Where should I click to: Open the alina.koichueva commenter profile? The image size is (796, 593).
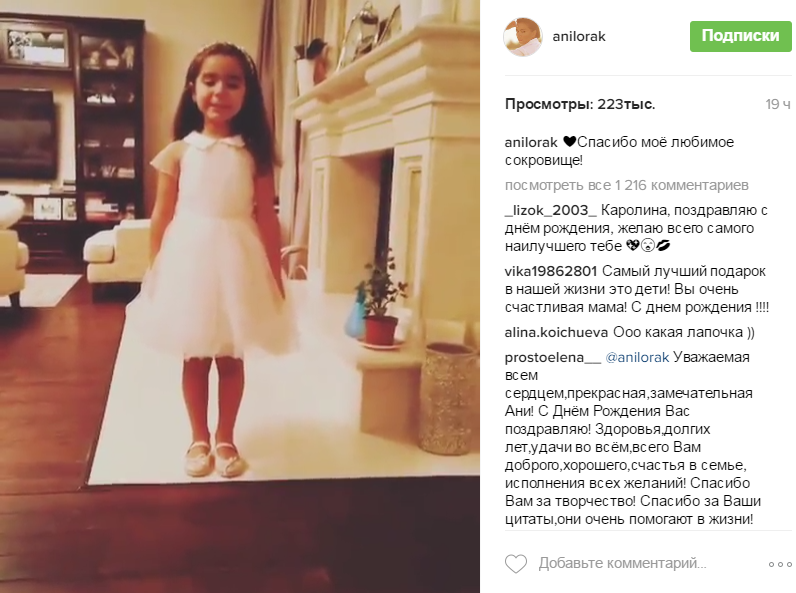point(556,333)
